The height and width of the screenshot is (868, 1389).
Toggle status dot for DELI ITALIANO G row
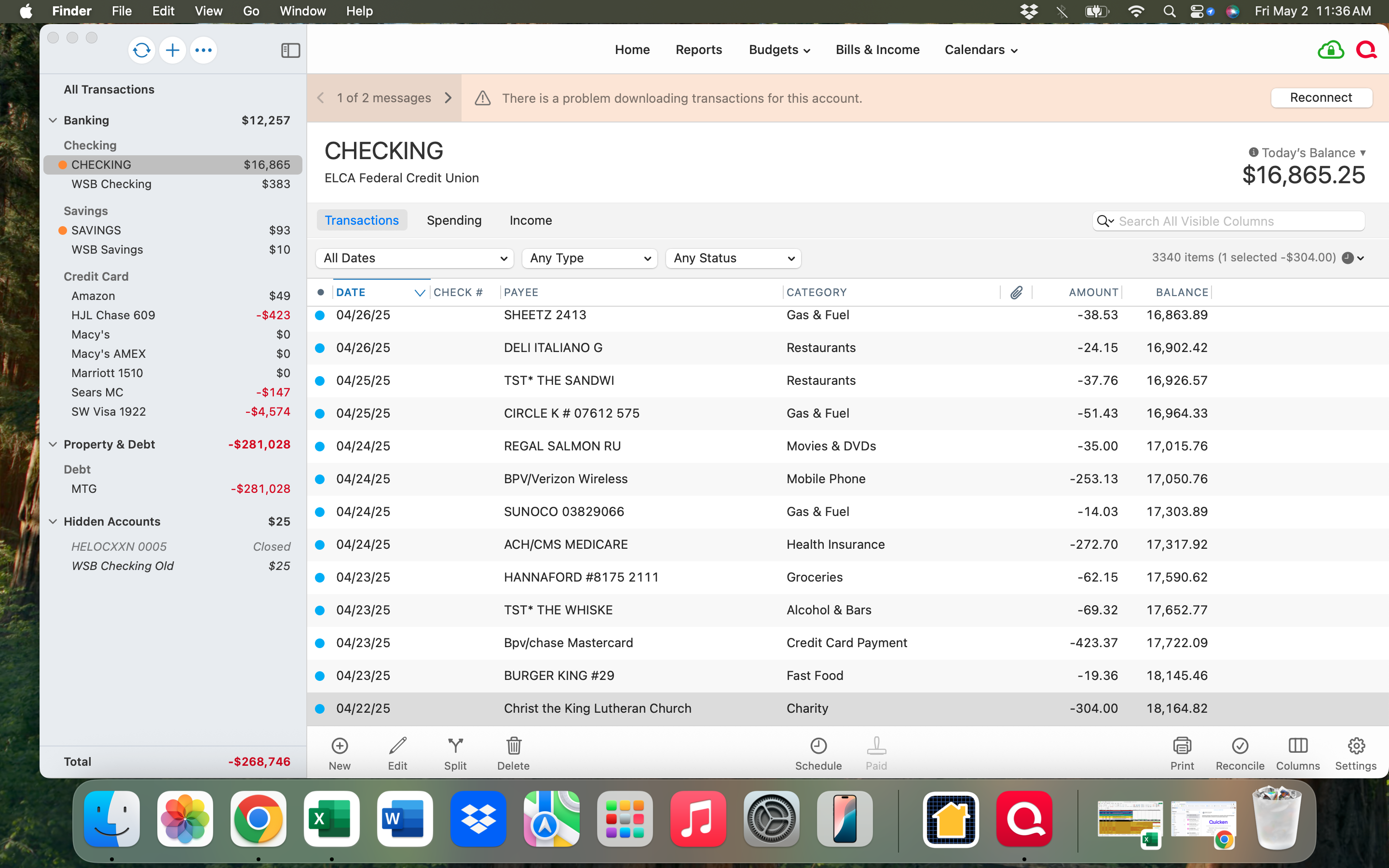[320, 348]
